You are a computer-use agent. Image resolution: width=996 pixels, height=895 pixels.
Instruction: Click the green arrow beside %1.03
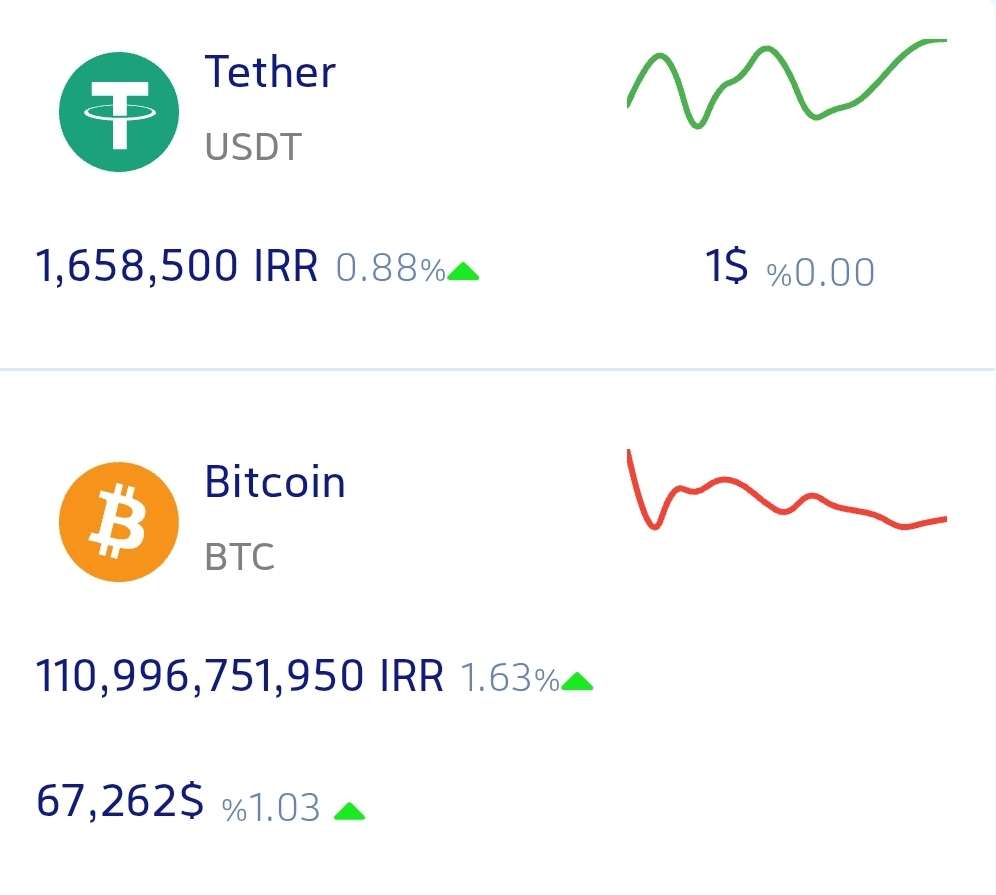tap(349, 811)
